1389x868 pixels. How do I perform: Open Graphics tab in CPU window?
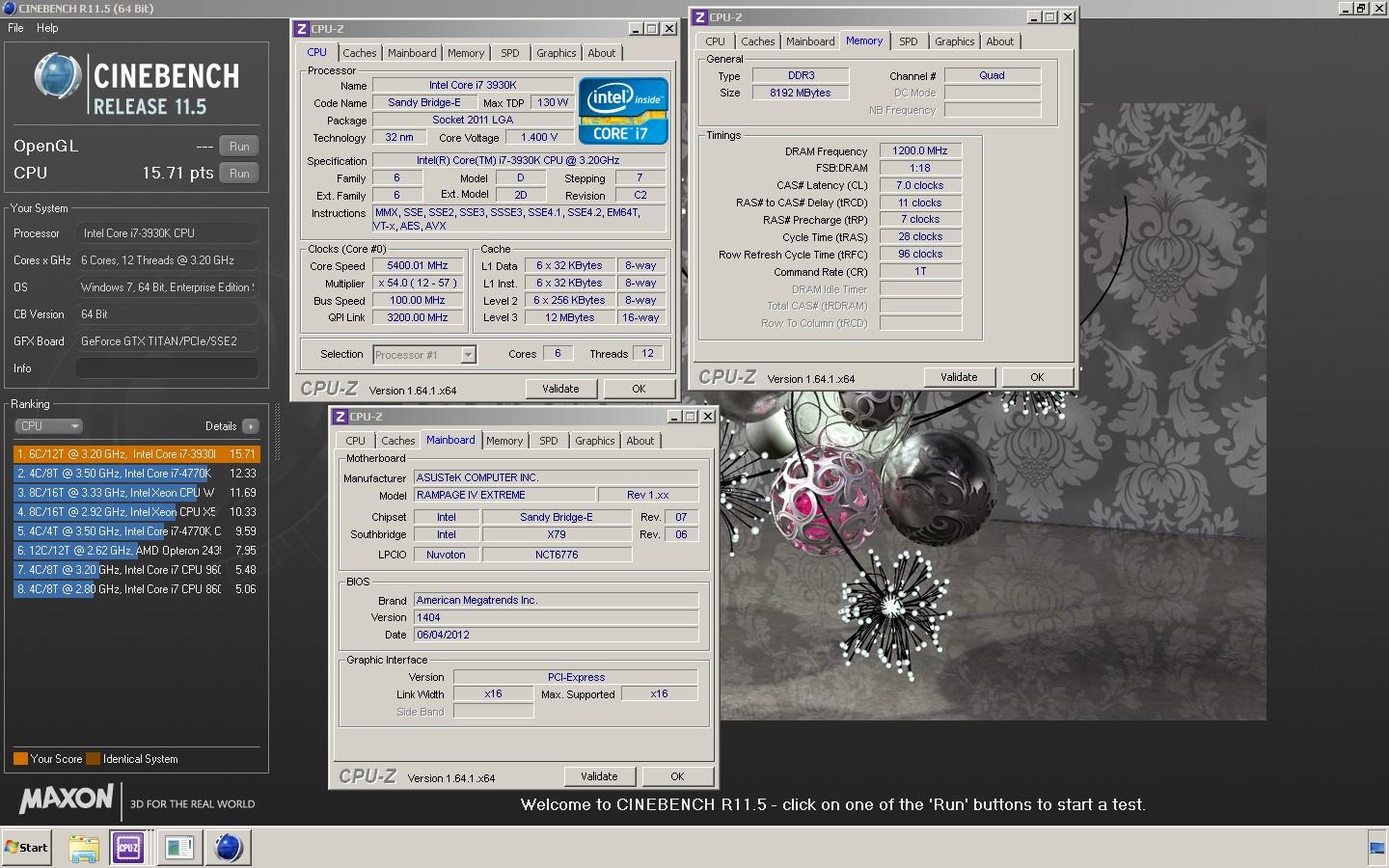[x=557, y=53]
